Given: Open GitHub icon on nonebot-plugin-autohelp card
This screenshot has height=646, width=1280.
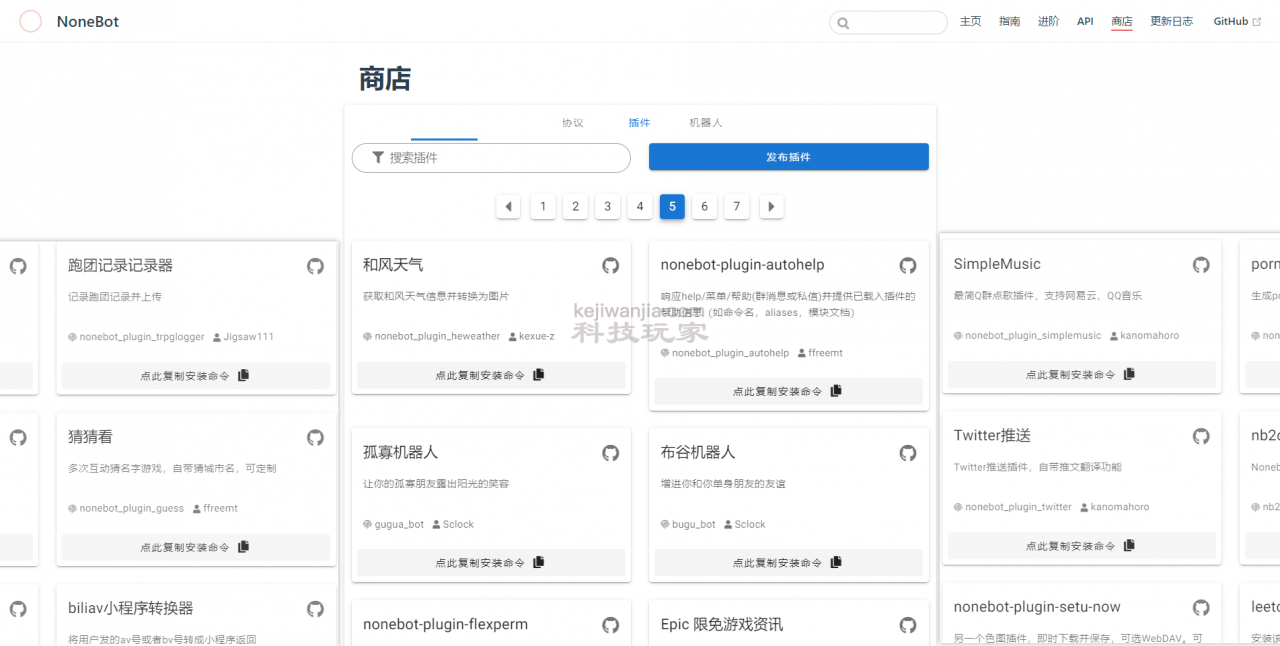Looking at the screenshot, I should coord(908,265).
